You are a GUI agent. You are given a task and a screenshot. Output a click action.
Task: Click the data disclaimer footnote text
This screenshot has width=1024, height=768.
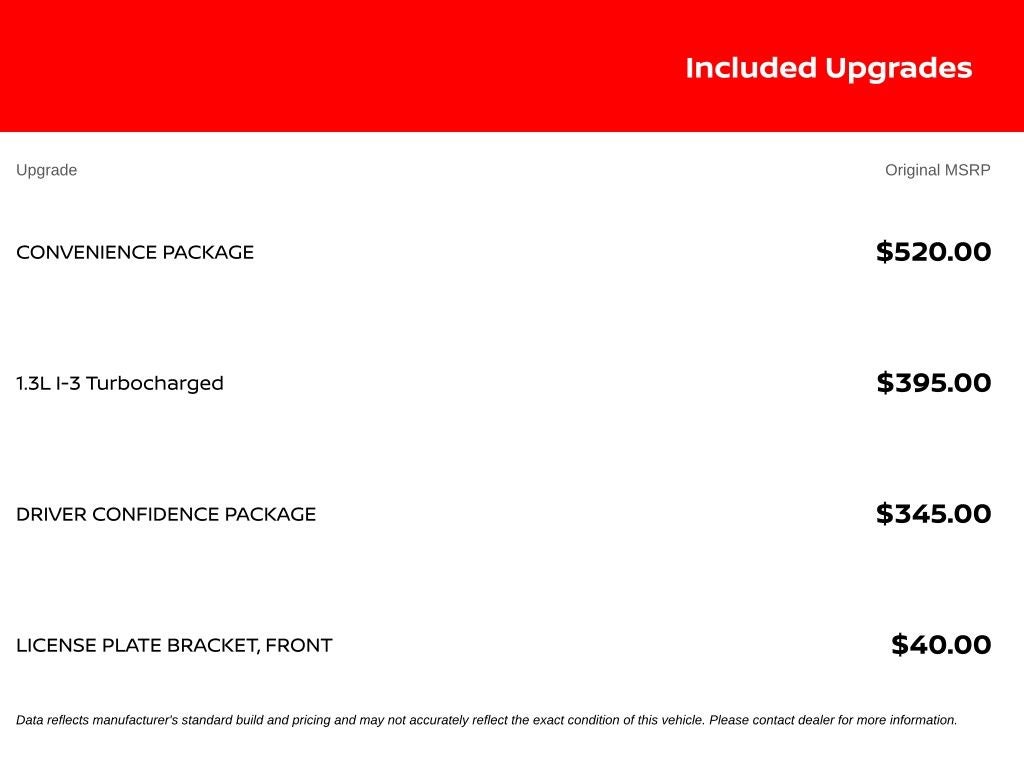click(487, 720)
